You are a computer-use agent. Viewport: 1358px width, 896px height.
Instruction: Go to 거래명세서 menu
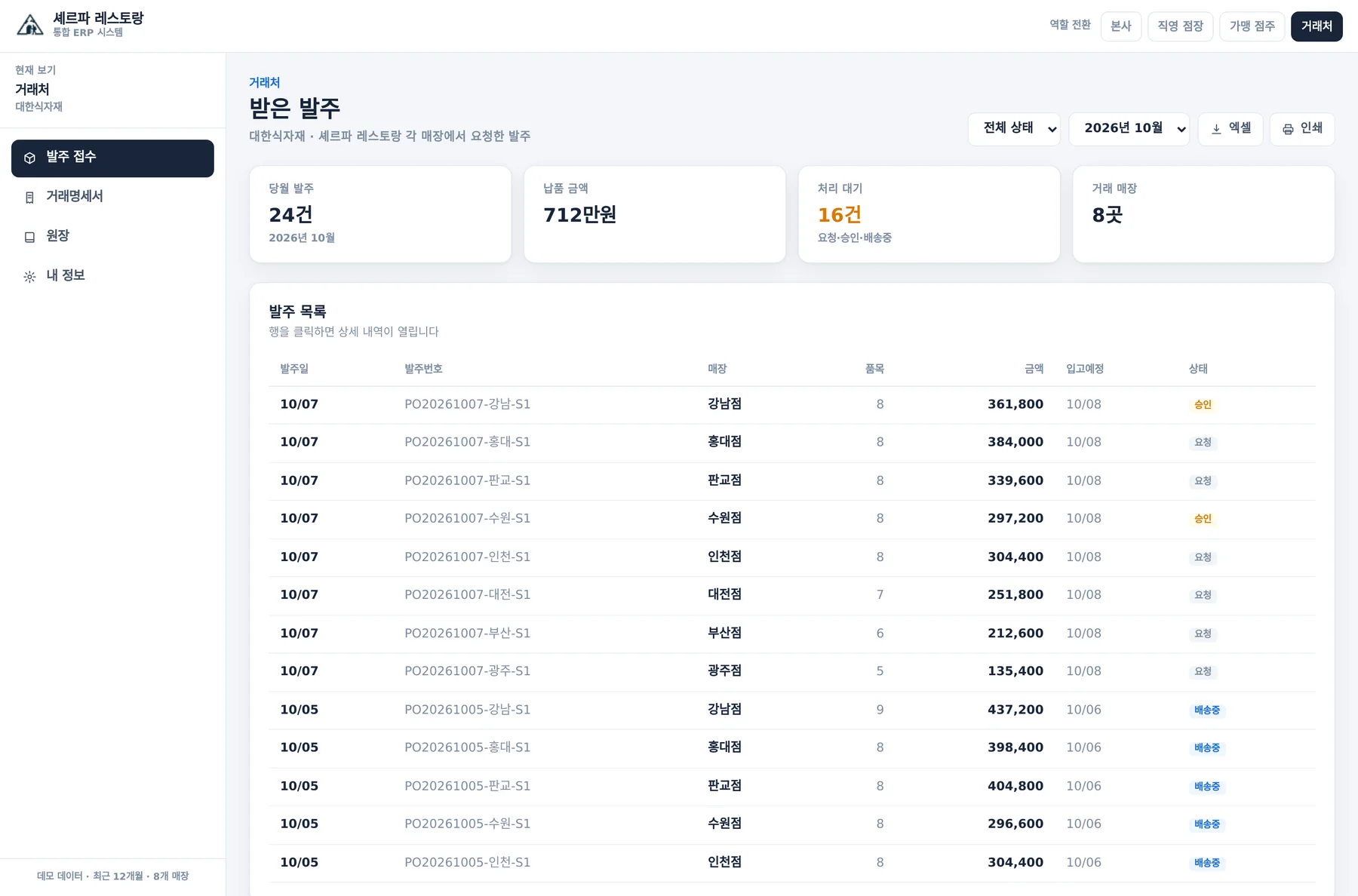click(x=112, y=198)
